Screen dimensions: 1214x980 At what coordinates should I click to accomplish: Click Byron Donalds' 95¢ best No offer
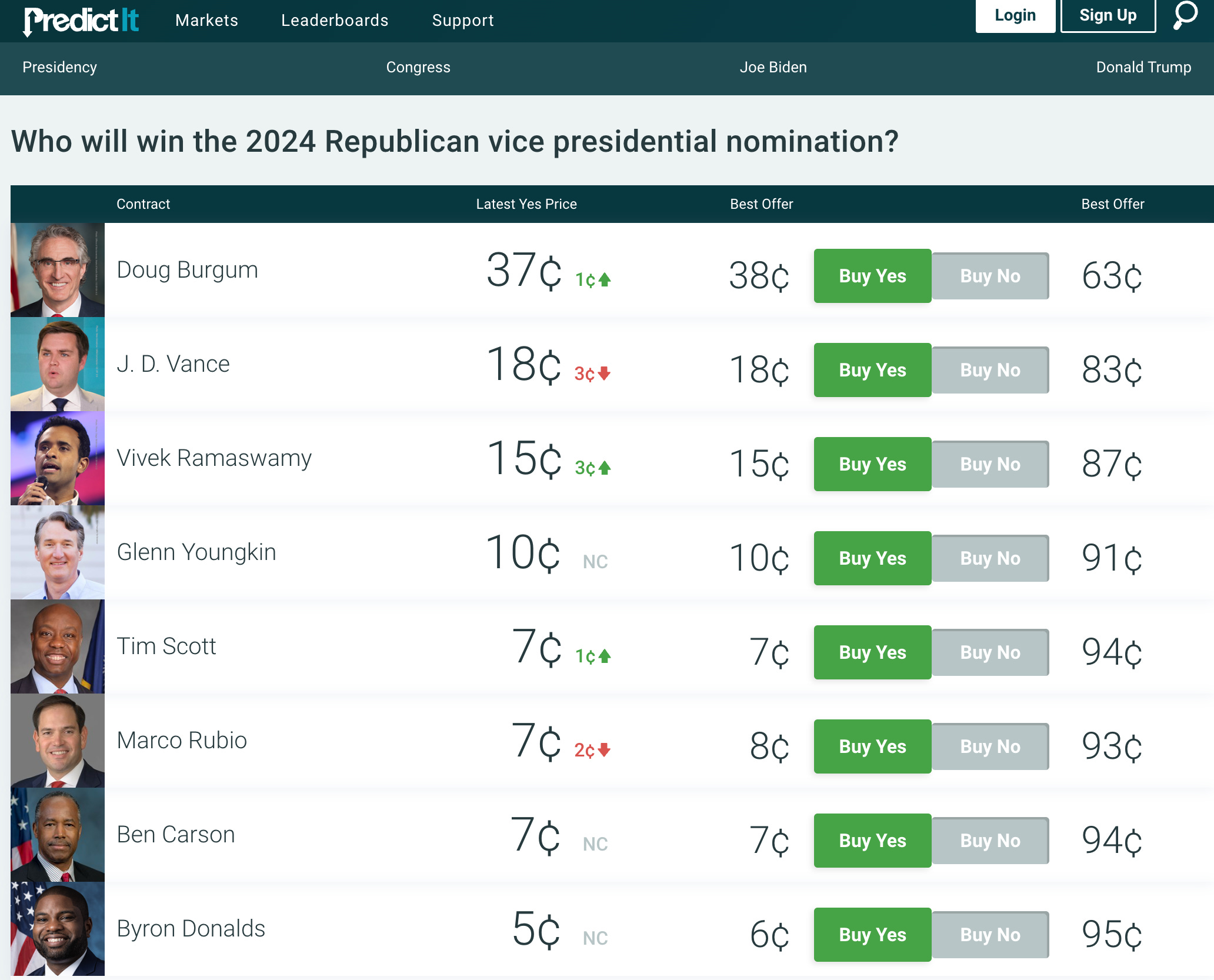pyautogui.click(x=1112, y=935)
